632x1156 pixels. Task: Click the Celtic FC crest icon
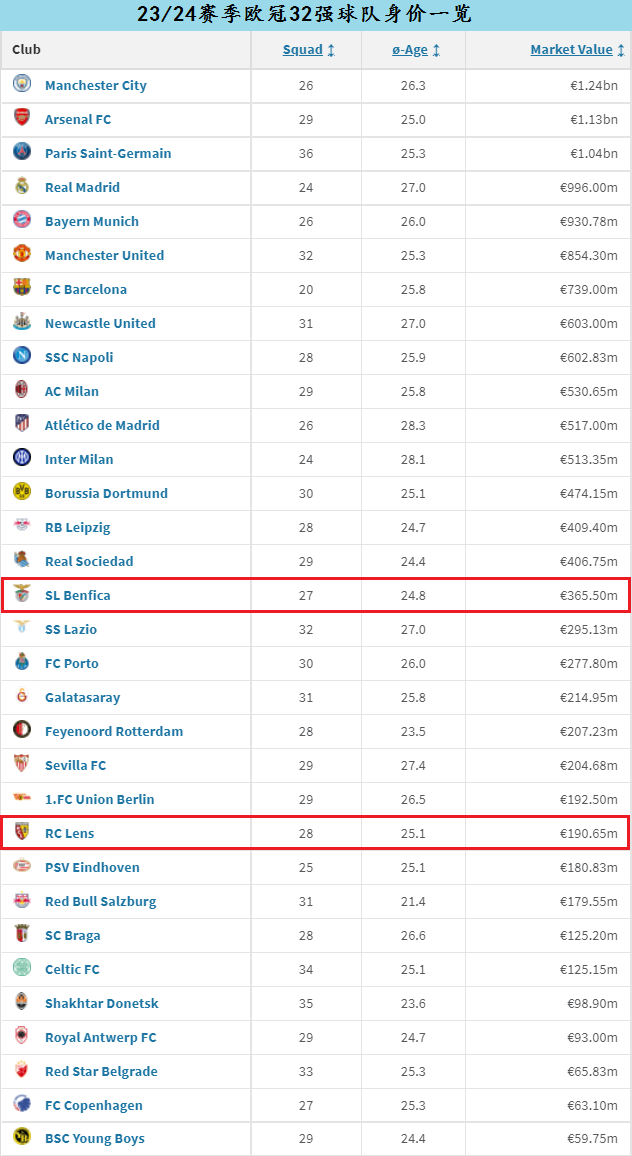click(22, 969)
